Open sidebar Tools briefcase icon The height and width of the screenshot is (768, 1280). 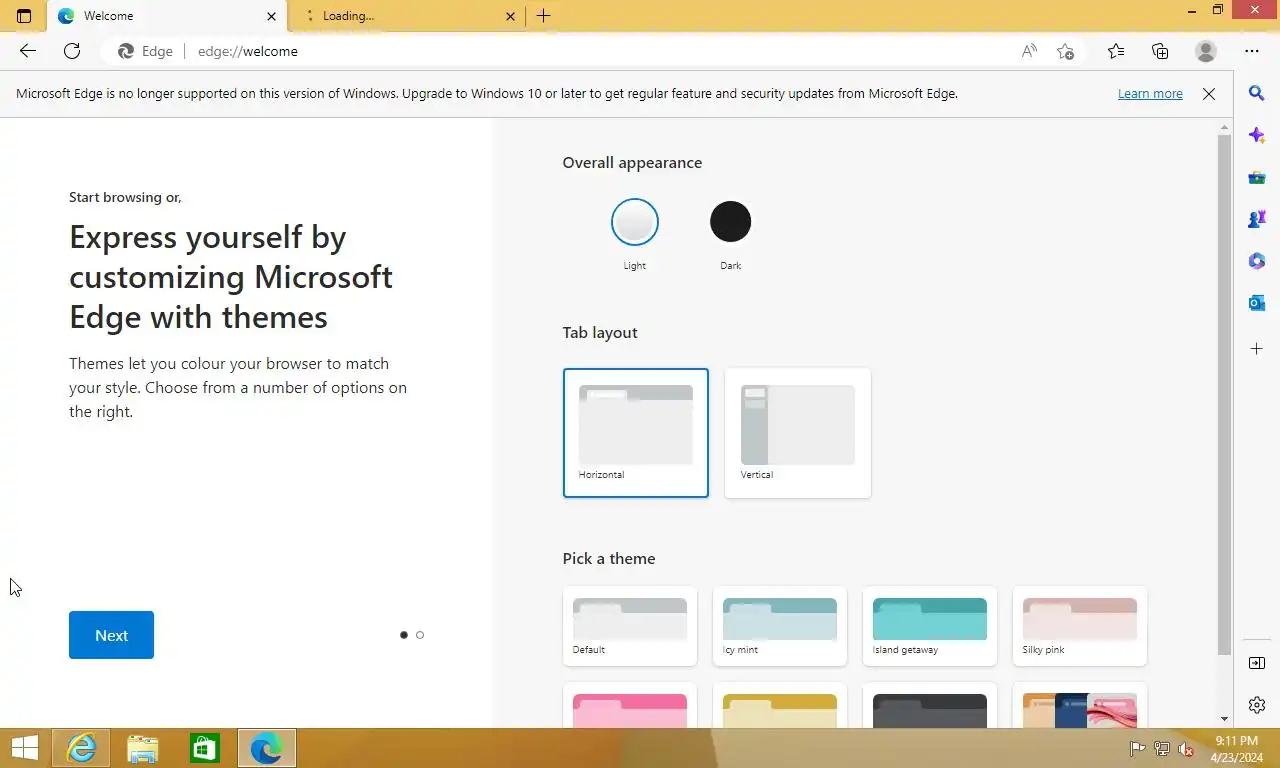(1257, 177)
